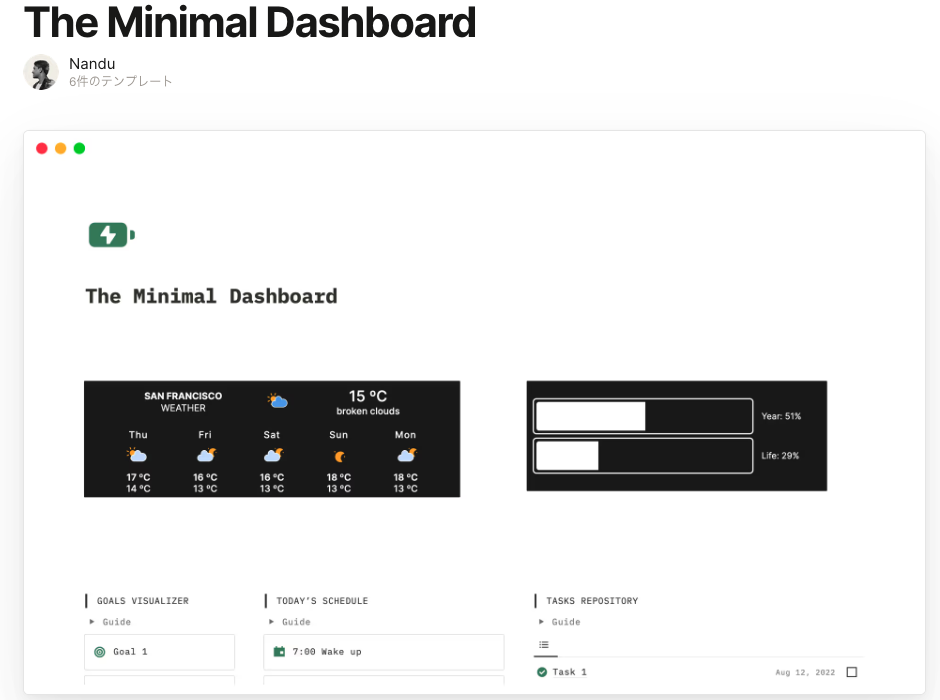Click the calendar icon beside 7:00 Wake up

tap(279, 652)
